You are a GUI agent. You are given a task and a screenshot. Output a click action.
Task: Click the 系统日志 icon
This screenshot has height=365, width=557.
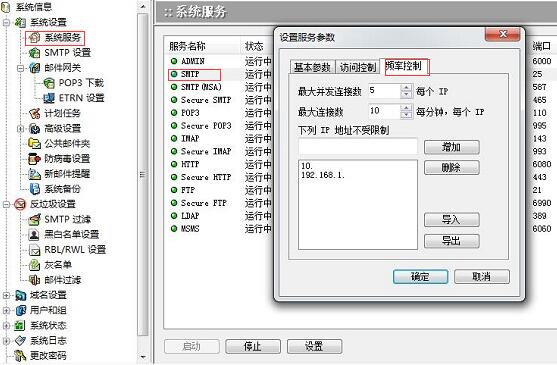21,341
